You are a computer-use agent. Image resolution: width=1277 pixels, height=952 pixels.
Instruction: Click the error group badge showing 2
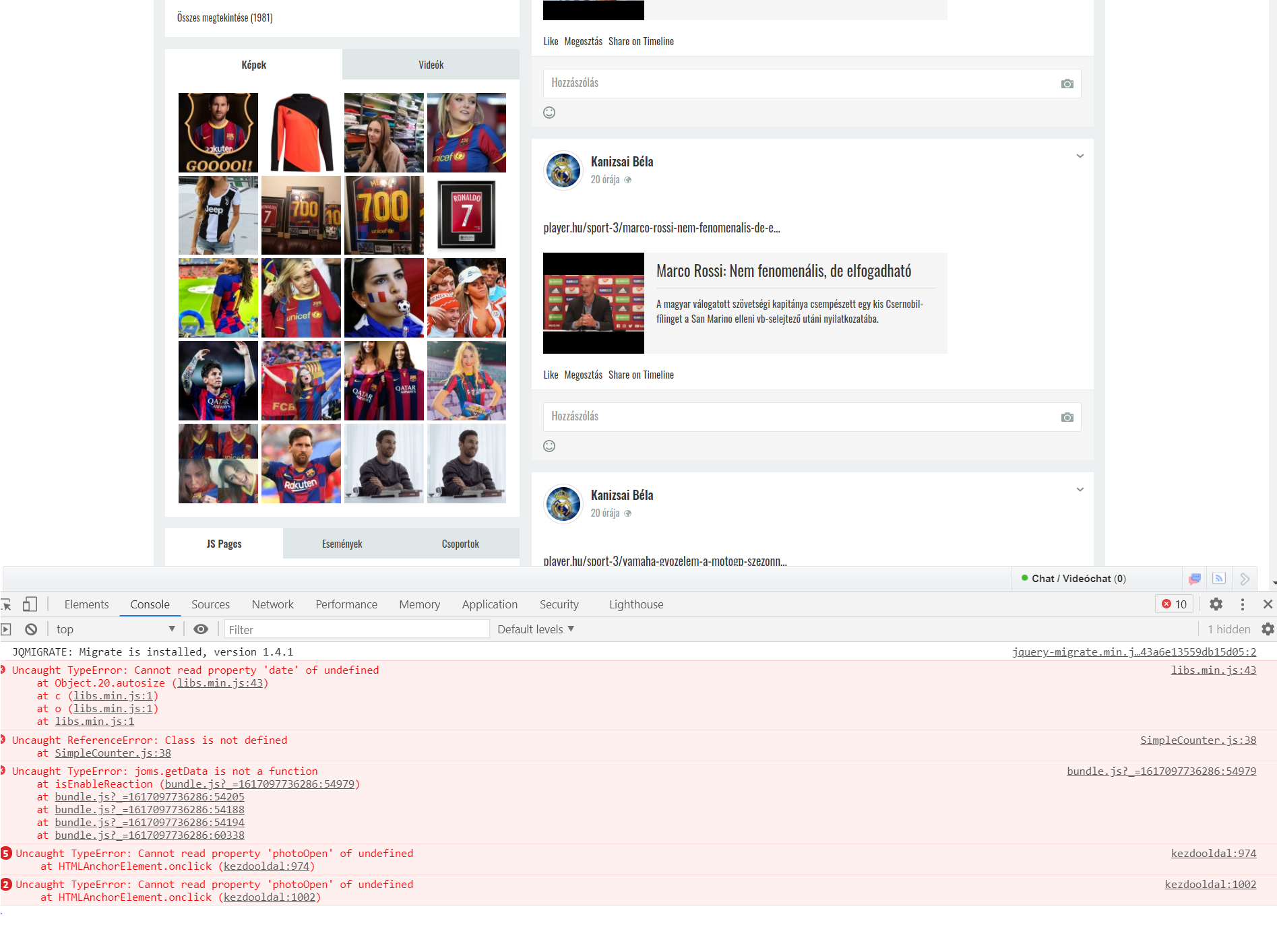coord(6,885)
